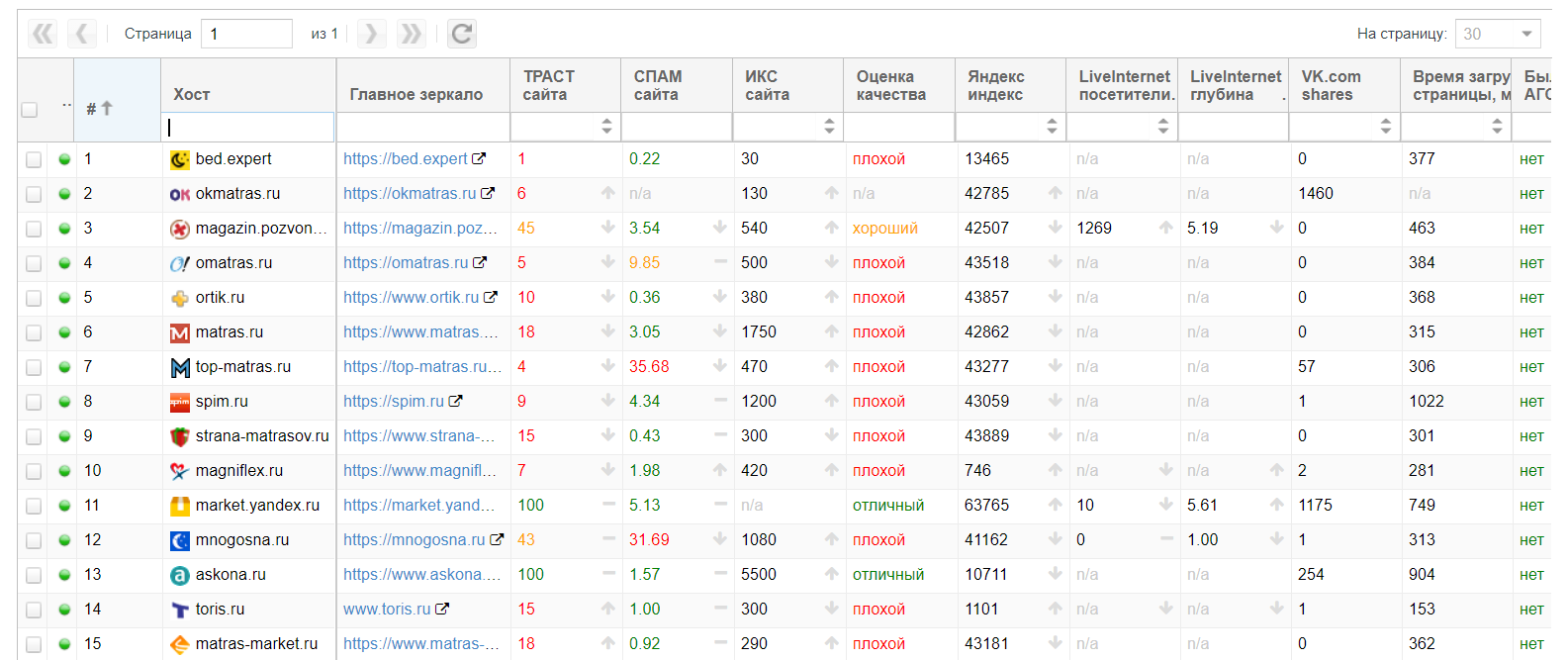Open external link icon for bed.expert
Image resolution: width=1568 pixels, height=660 pixels.
coord(479,158)
